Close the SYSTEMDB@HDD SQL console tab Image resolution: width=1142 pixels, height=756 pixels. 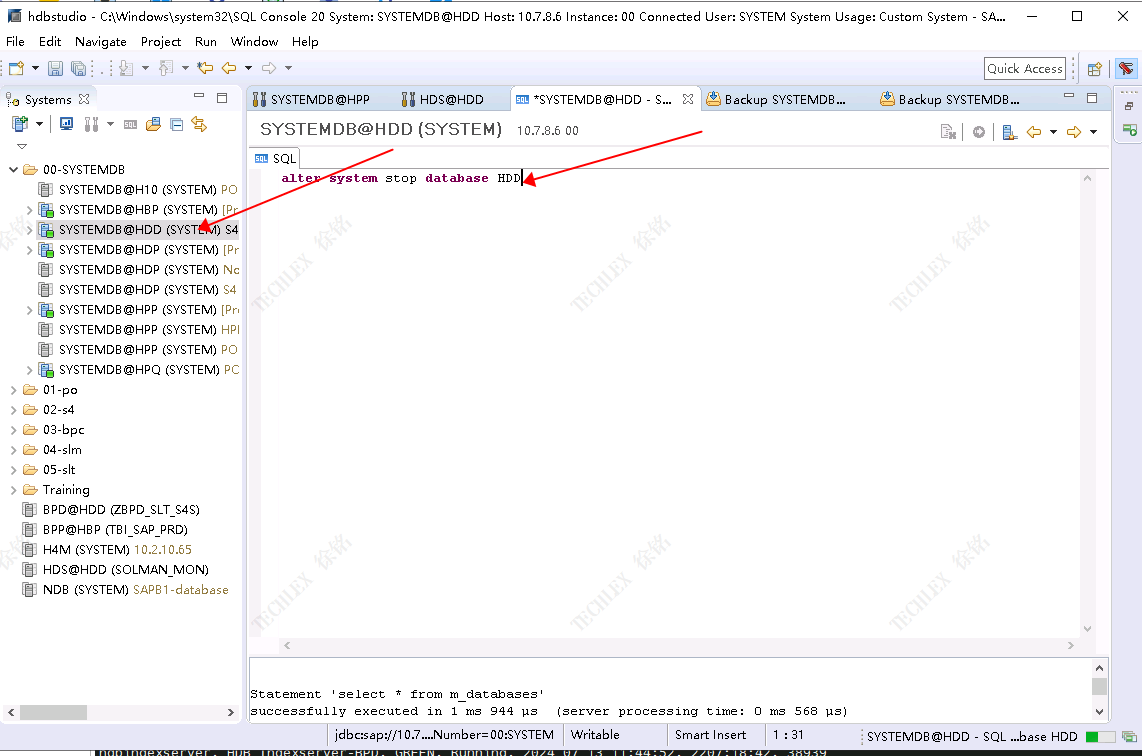[688, 99]
